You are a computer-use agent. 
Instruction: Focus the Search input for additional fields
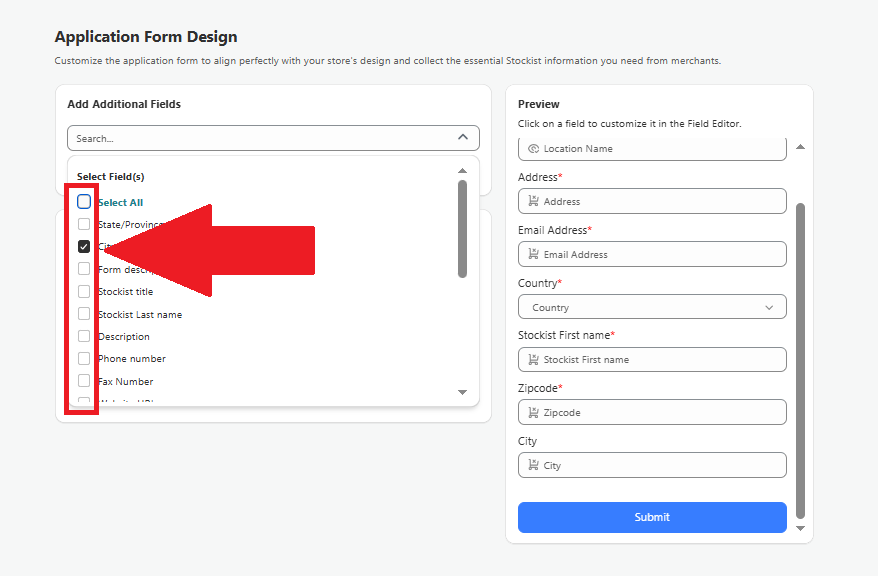pos(260,138)
